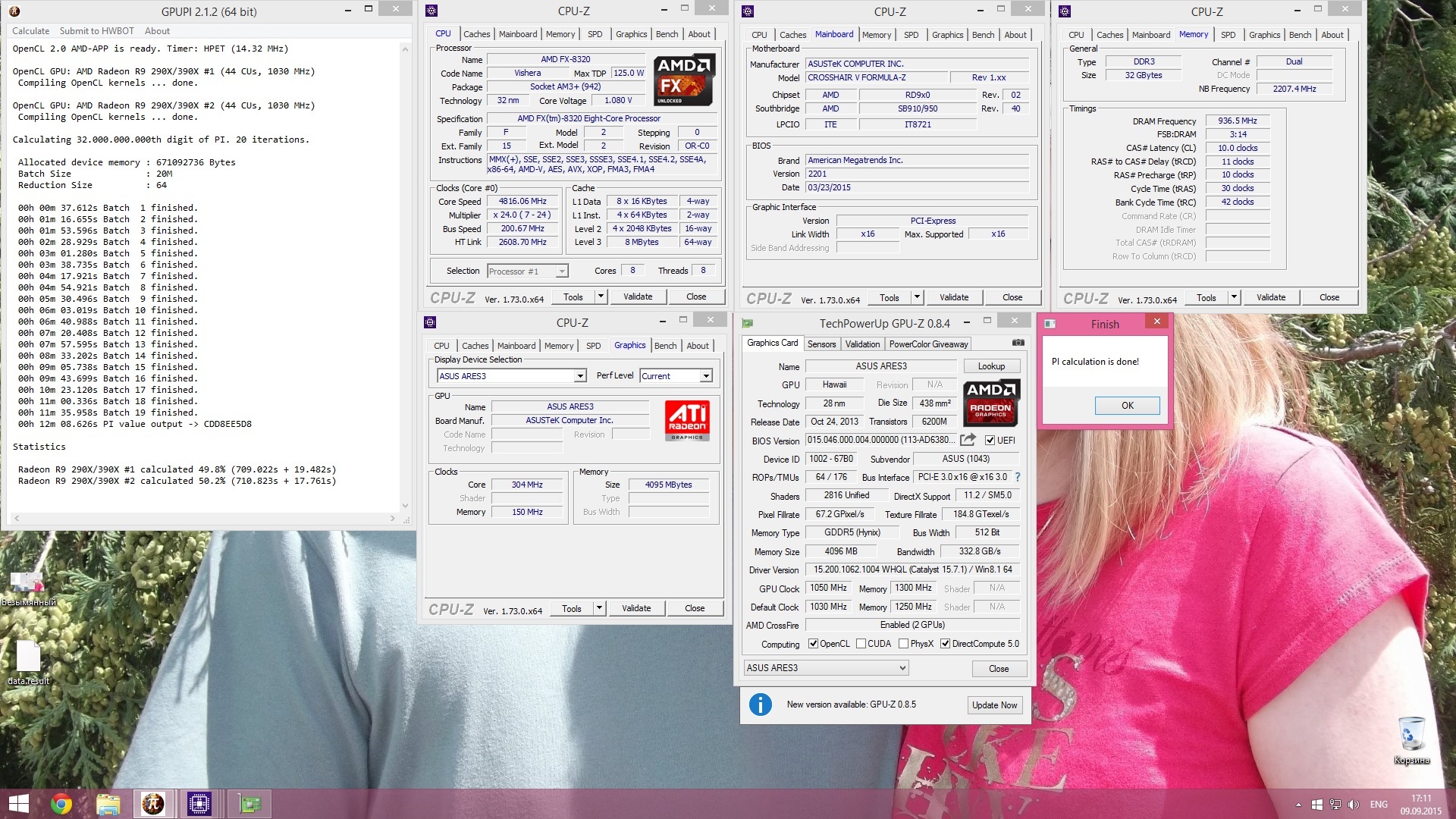Click GPU-Z screenshot camera icon

1018,343
